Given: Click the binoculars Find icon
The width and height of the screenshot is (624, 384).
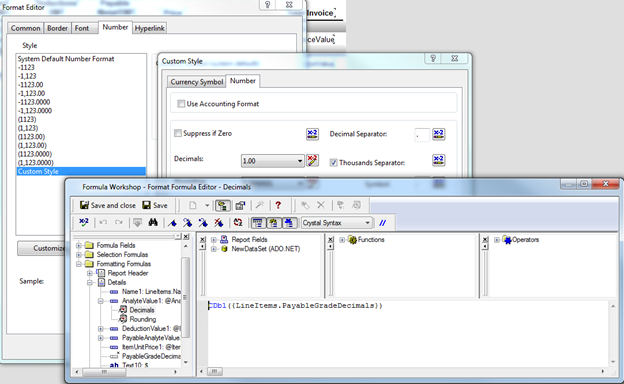Looking at the screenshot, I should pyautogui.click(x=153, y=222).
